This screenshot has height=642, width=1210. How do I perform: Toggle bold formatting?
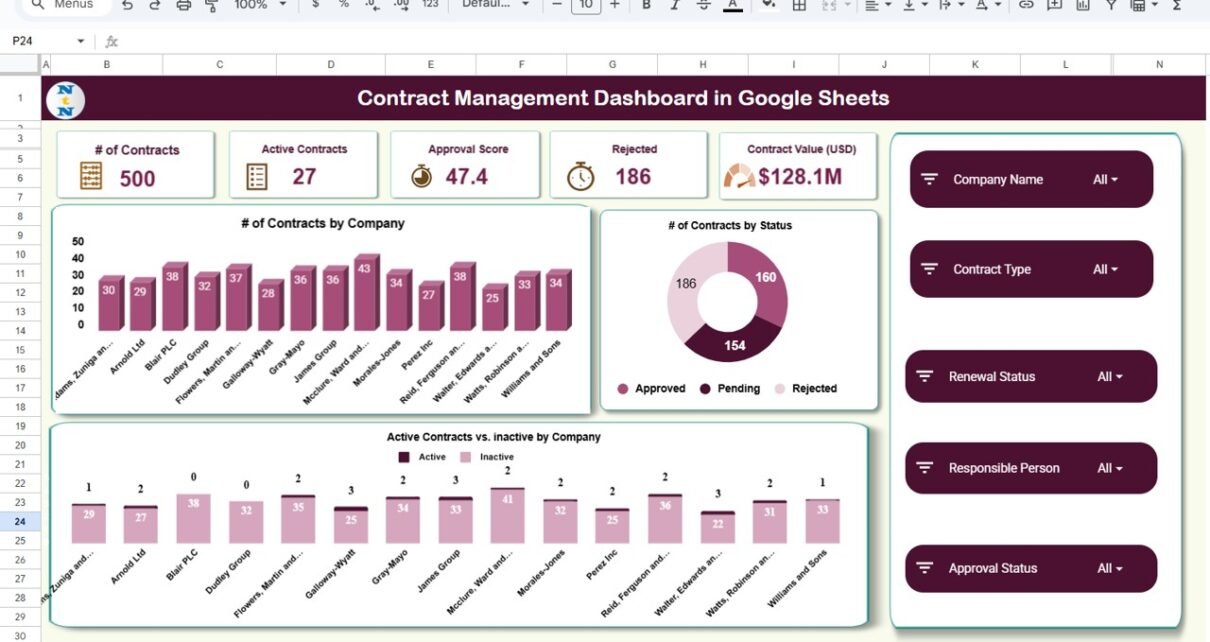(646, 5)
